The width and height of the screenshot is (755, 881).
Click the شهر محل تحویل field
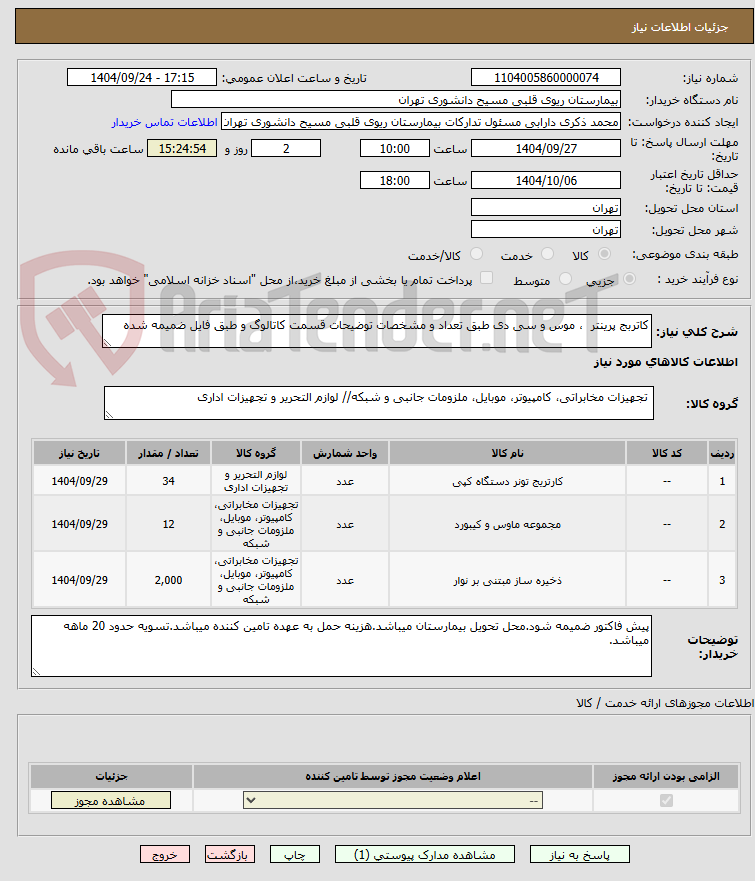545,229
